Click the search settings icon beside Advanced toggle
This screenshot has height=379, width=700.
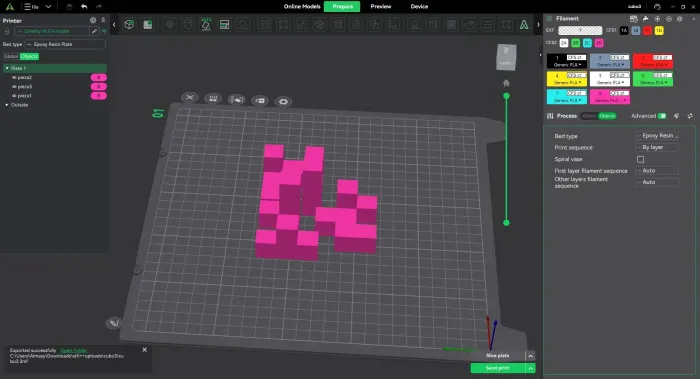(677, 116)
